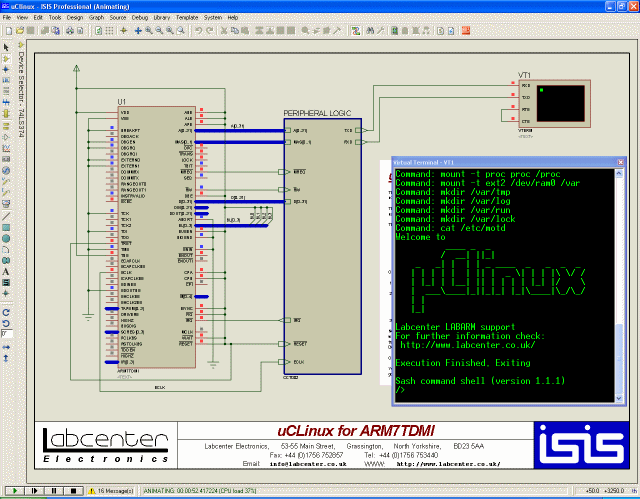Click the rotate clockwise icon
This screenshot has width=640, height=499.
click(x=6, y=311)
